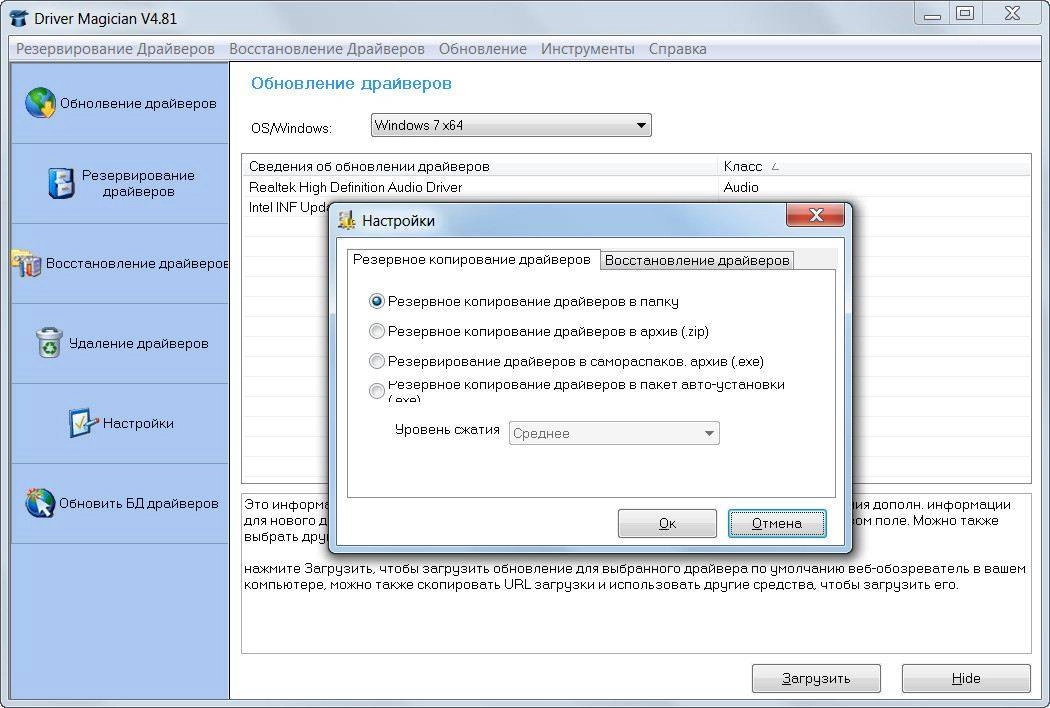Close the Настройки dialog
Screen dimensions: 1050x708
point(815,215)
